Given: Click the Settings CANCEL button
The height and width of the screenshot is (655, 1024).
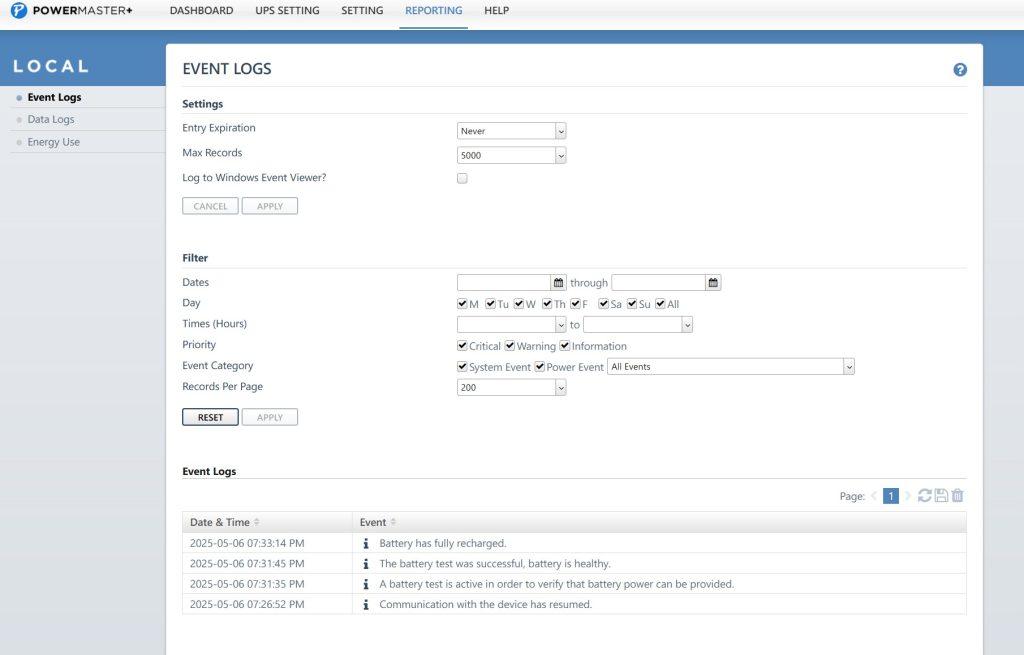Looking at the screenshot, I should click(x=210, y=206).
